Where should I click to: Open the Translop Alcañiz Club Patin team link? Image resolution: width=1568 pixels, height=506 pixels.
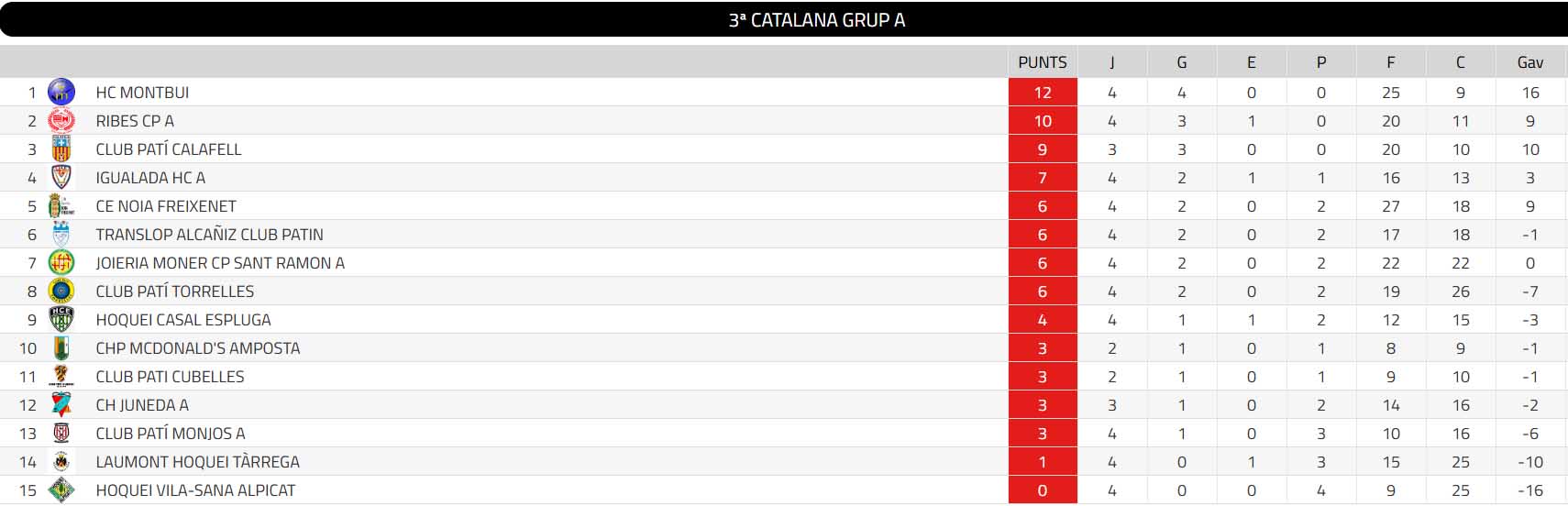(x=209, y=235)
